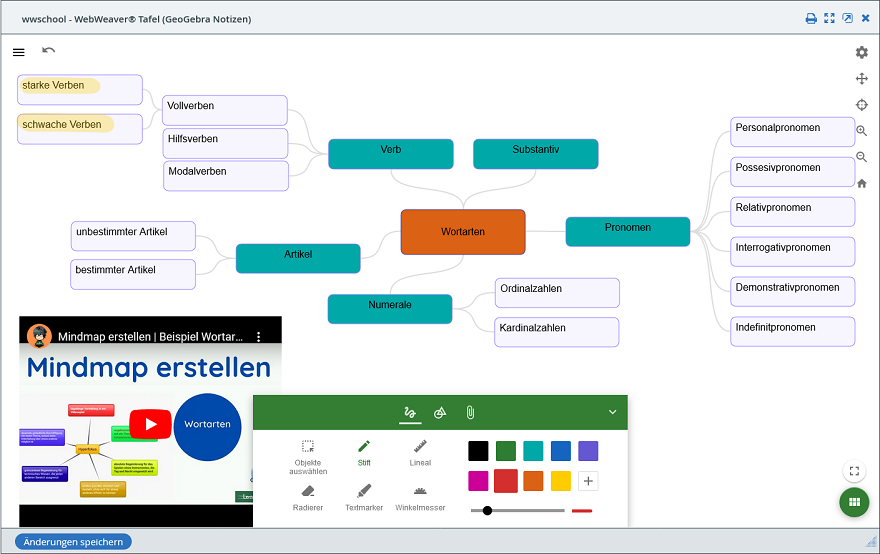Reset view with the home icon
Screen dimensions: 880x554
[x=861, y=183]
